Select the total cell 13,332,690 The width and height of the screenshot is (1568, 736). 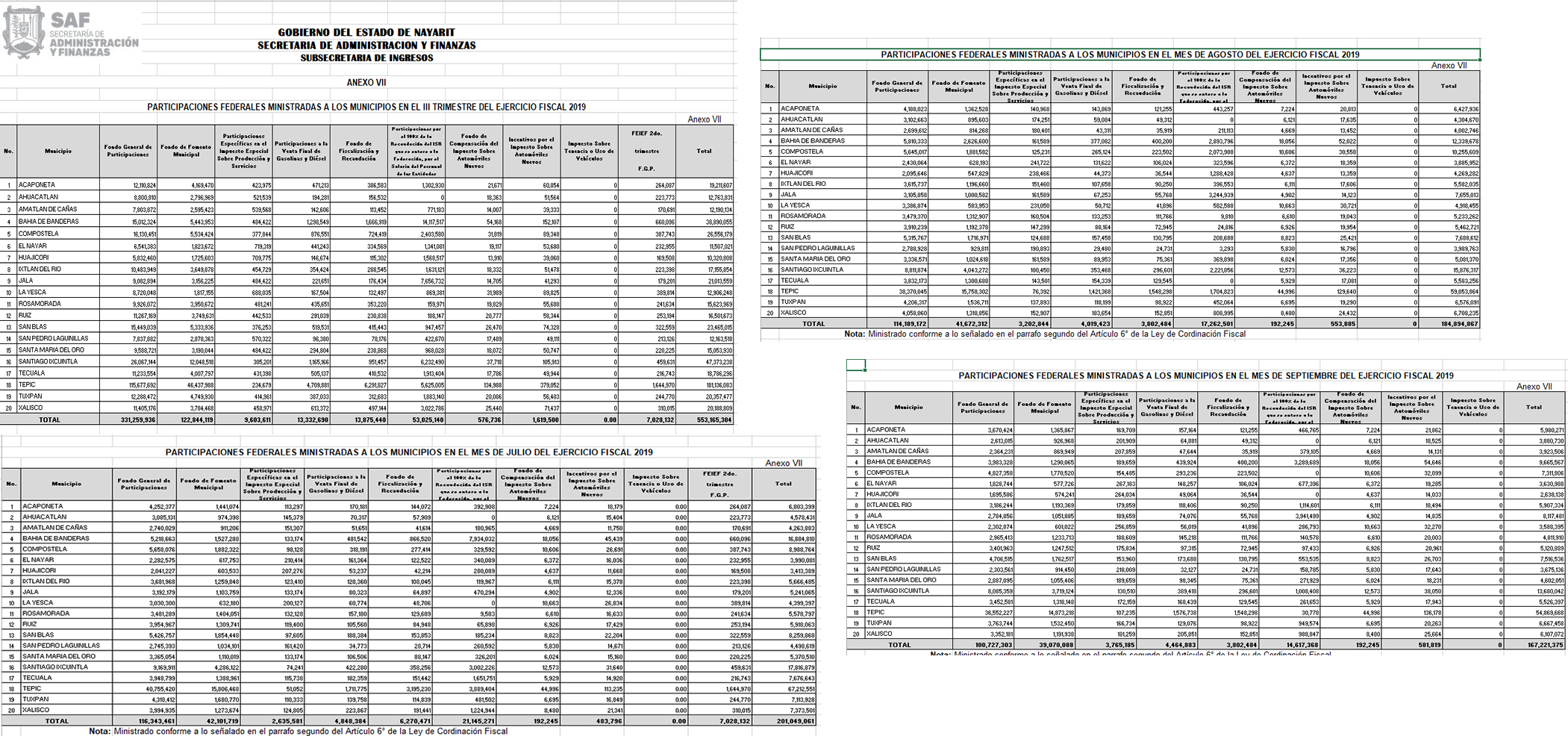(302, 420)
